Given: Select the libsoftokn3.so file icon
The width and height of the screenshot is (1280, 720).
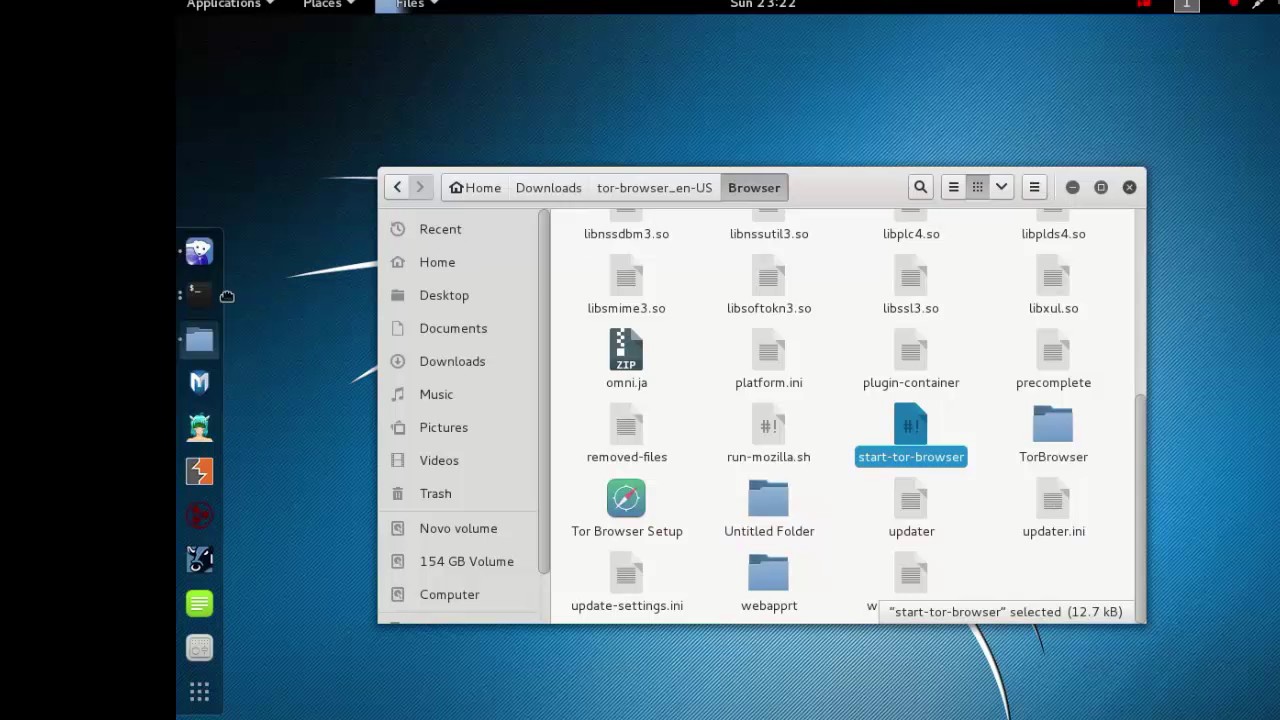Looking at the screenshot, I should [x=768, y=276].
